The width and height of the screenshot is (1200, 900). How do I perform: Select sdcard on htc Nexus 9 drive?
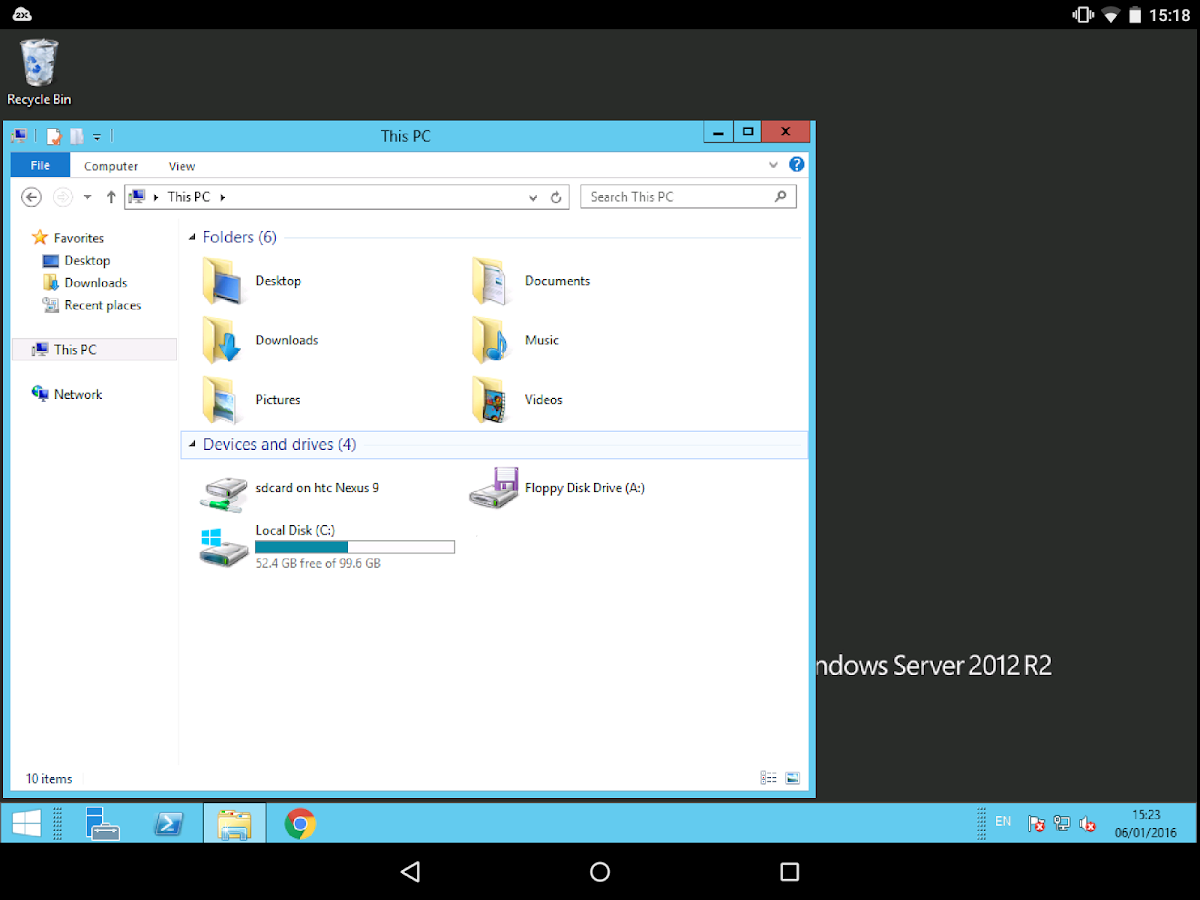coord(290,489)
